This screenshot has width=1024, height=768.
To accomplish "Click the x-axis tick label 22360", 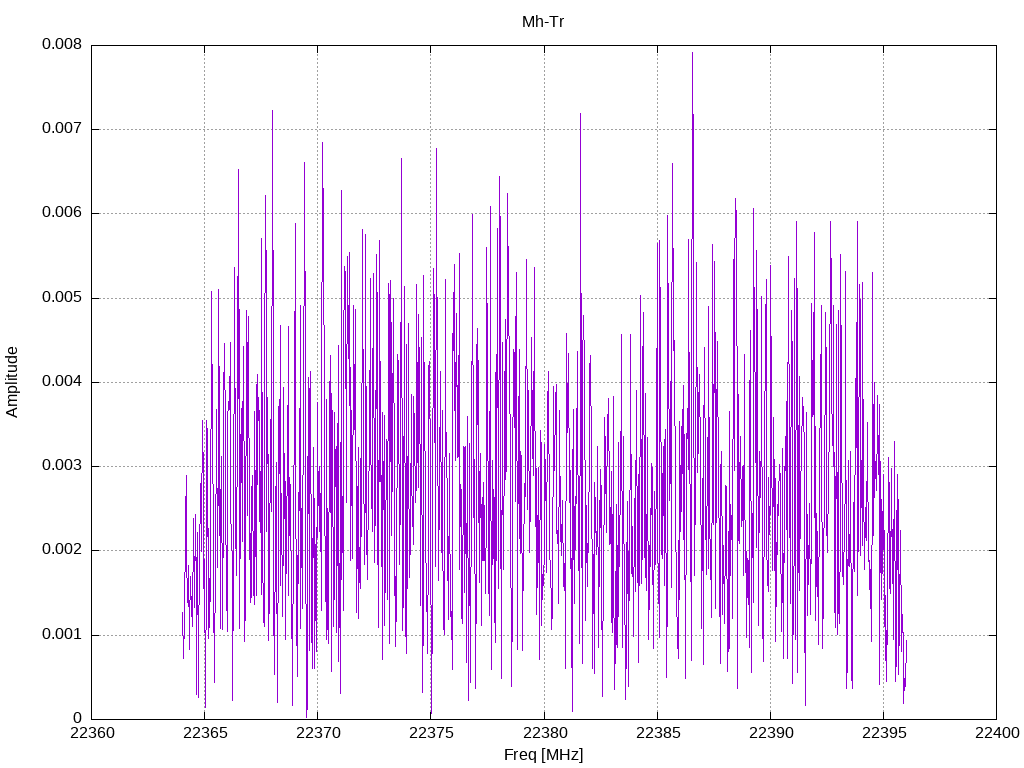I will click(92, 733).
